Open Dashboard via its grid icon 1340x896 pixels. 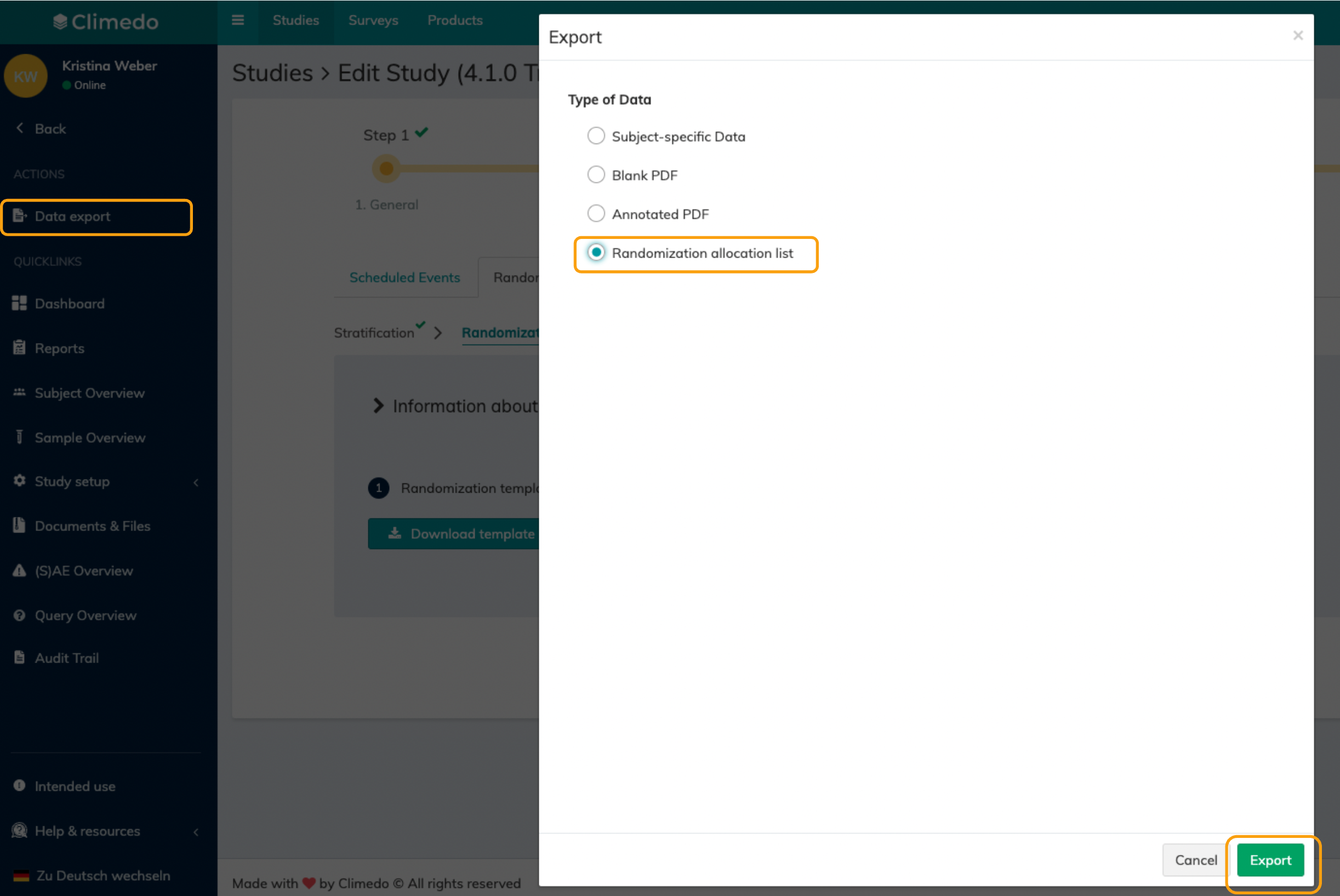pos(19,304)
